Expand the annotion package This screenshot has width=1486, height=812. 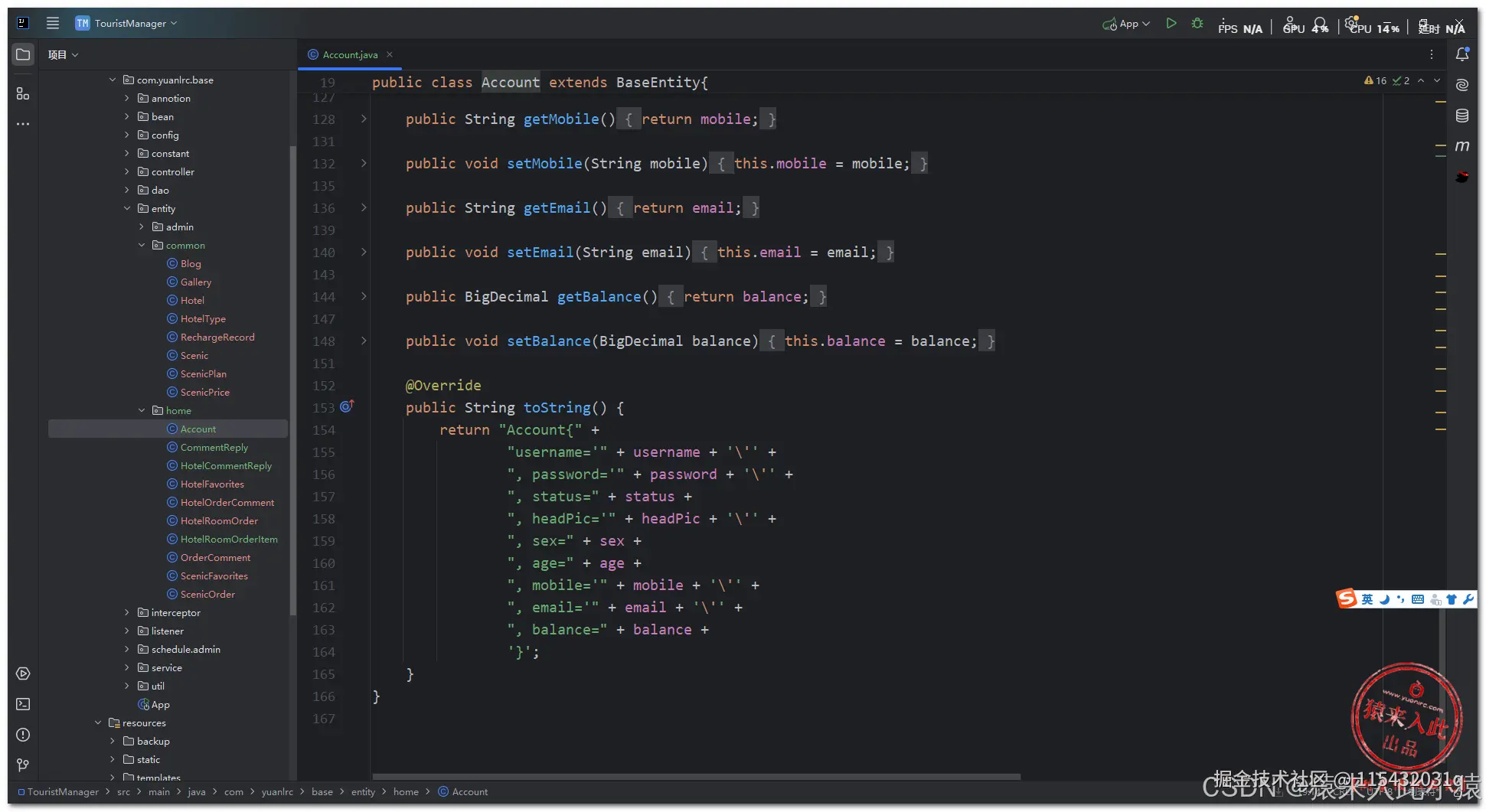[127, 98]
